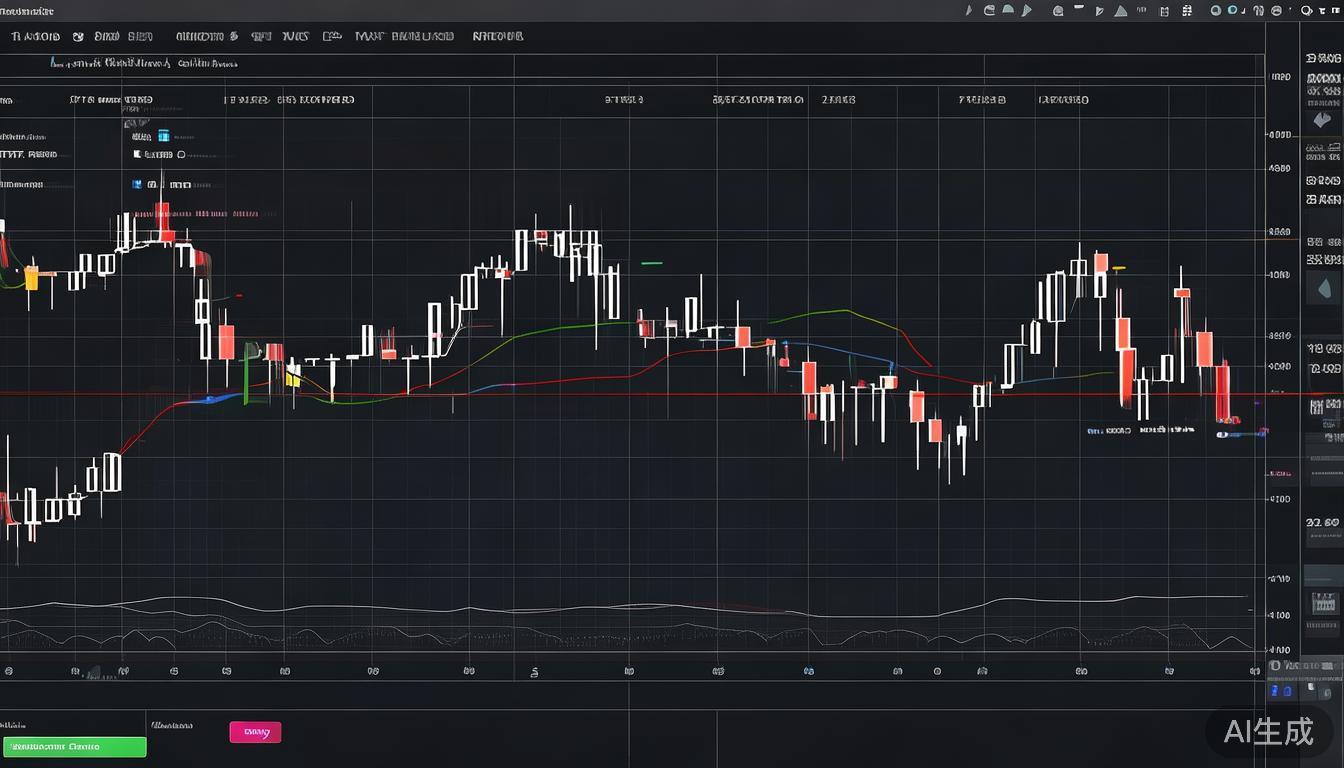Select the gray triangle icon in top toolbar
The width and height of the screenshot is (1344, 768).
coord(1121,11)
